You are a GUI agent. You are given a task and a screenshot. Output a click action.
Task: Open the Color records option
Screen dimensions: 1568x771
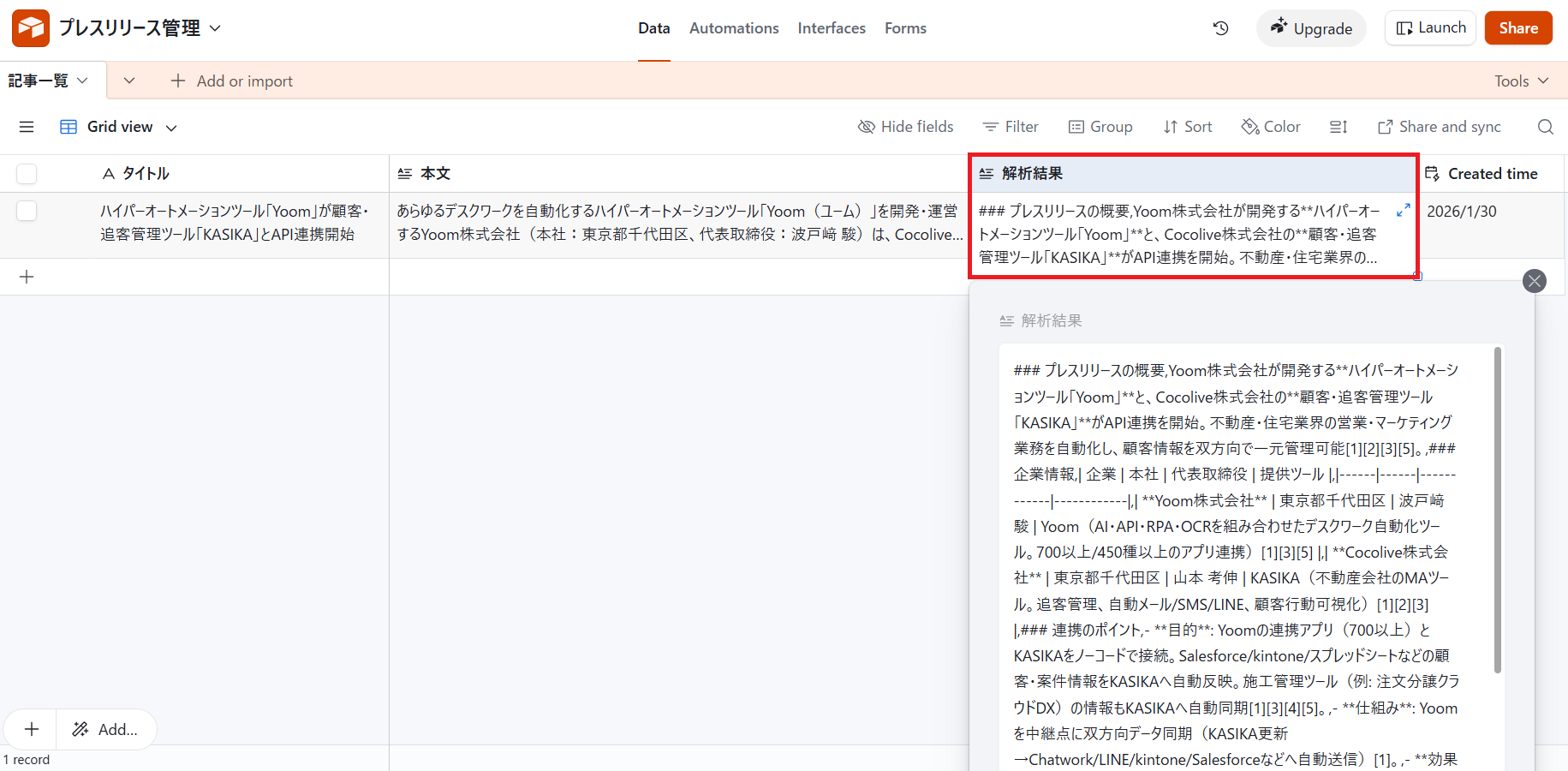click(x=1271, y=127)
